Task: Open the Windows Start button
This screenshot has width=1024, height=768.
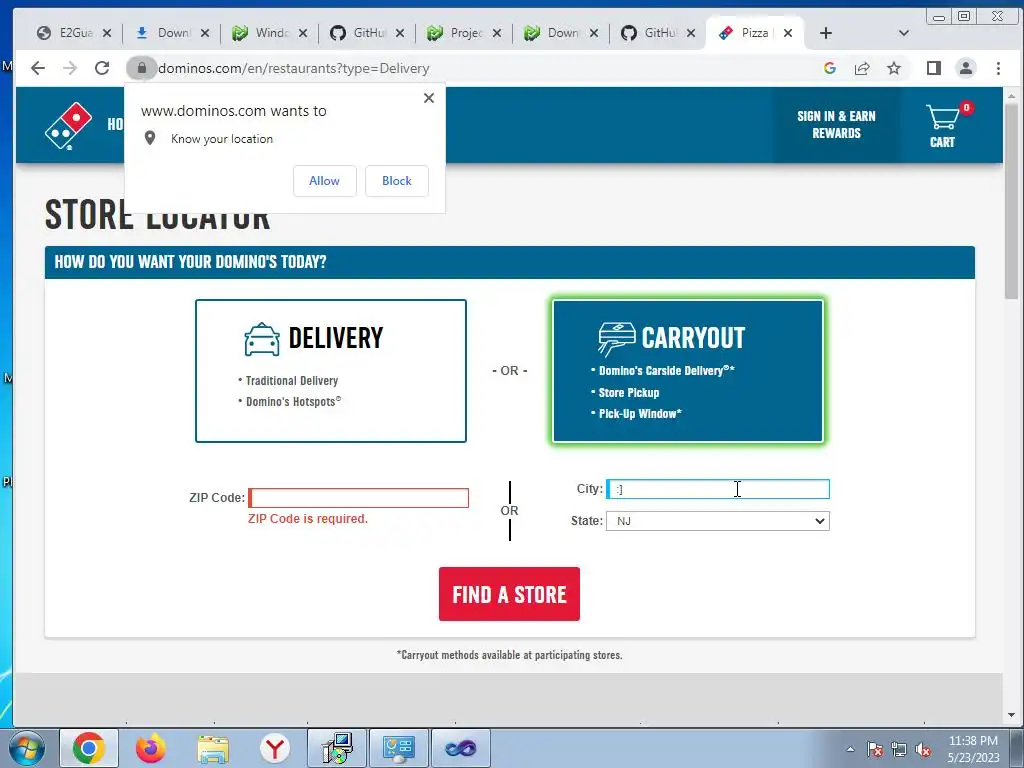Action: [27, 748]
